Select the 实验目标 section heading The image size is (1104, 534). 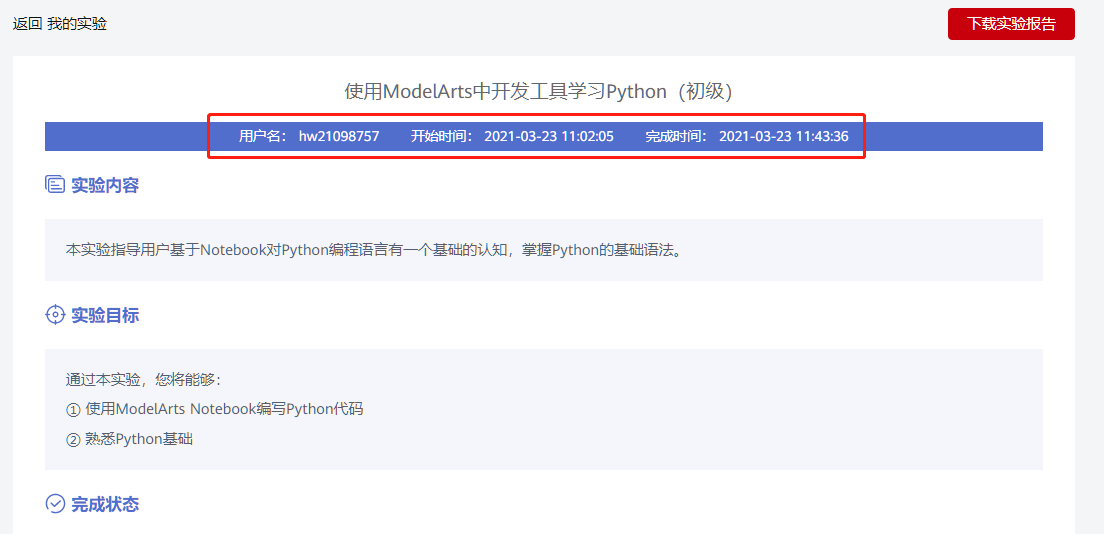(105, 315)
